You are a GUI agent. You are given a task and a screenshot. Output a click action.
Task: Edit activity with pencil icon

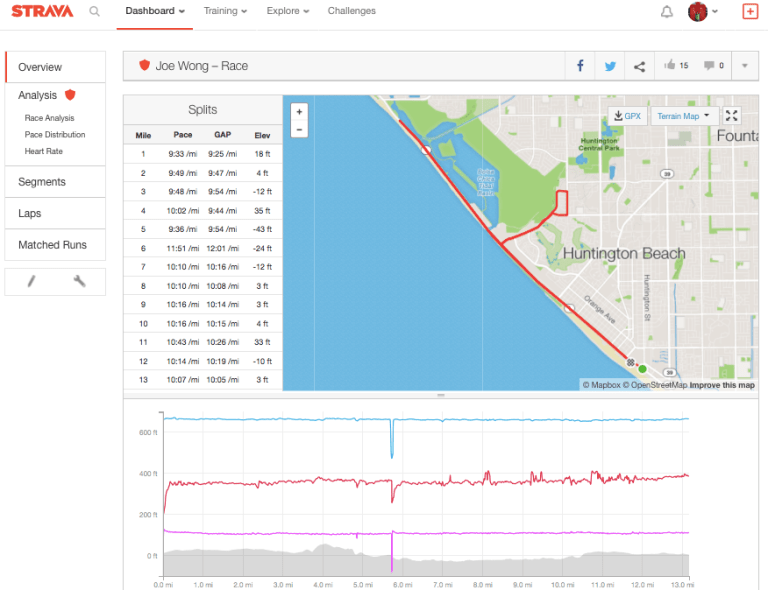31,282
